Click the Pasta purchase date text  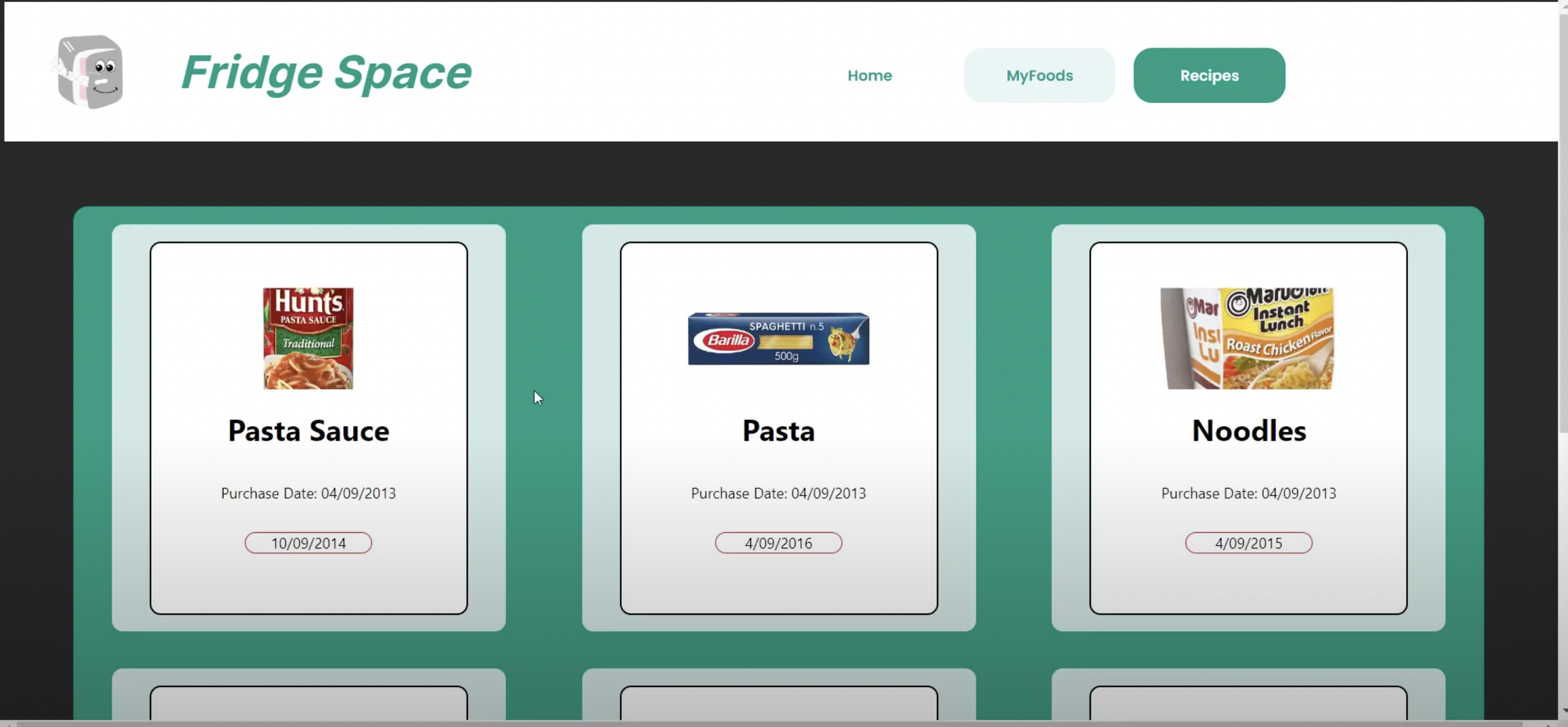pyautogui.click(x=778, y=493)
